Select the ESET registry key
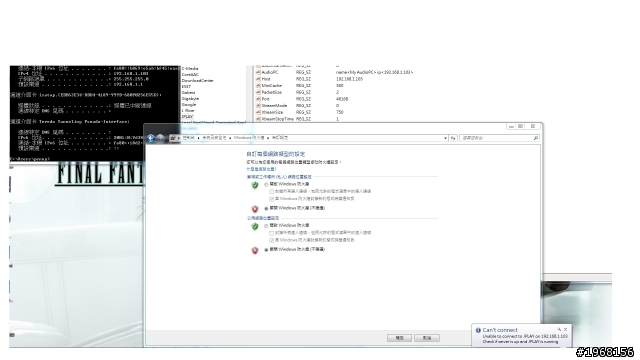 186,87
